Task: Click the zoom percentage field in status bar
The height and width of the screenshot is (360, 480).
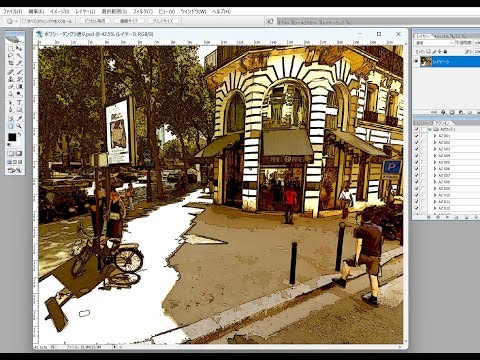Action: pyautogui.click(x=41, y=347)
